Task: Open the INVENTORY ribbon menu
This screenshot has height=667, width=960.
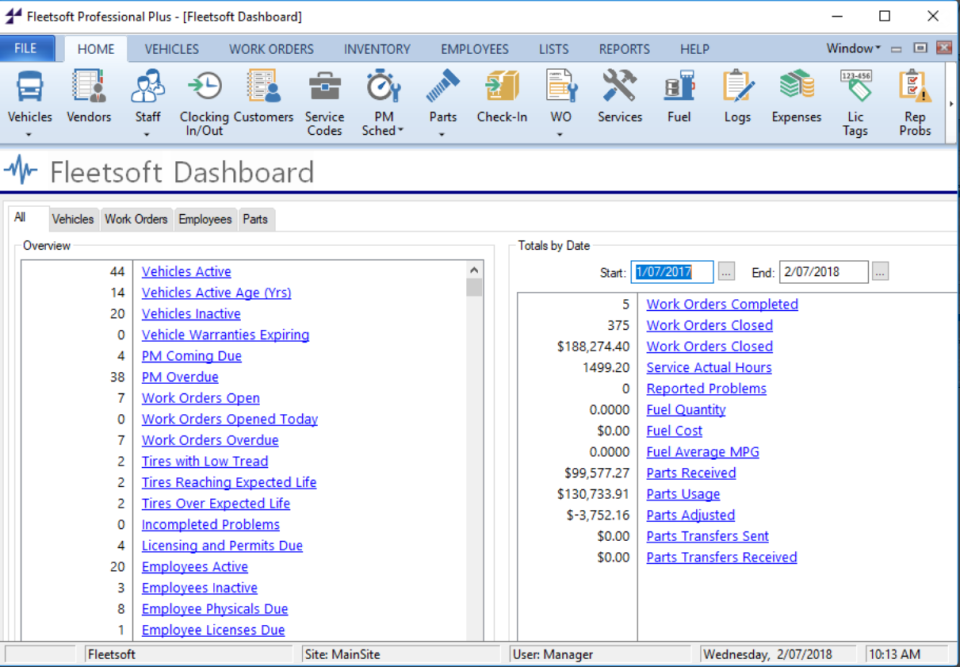Action: [377, 48]
